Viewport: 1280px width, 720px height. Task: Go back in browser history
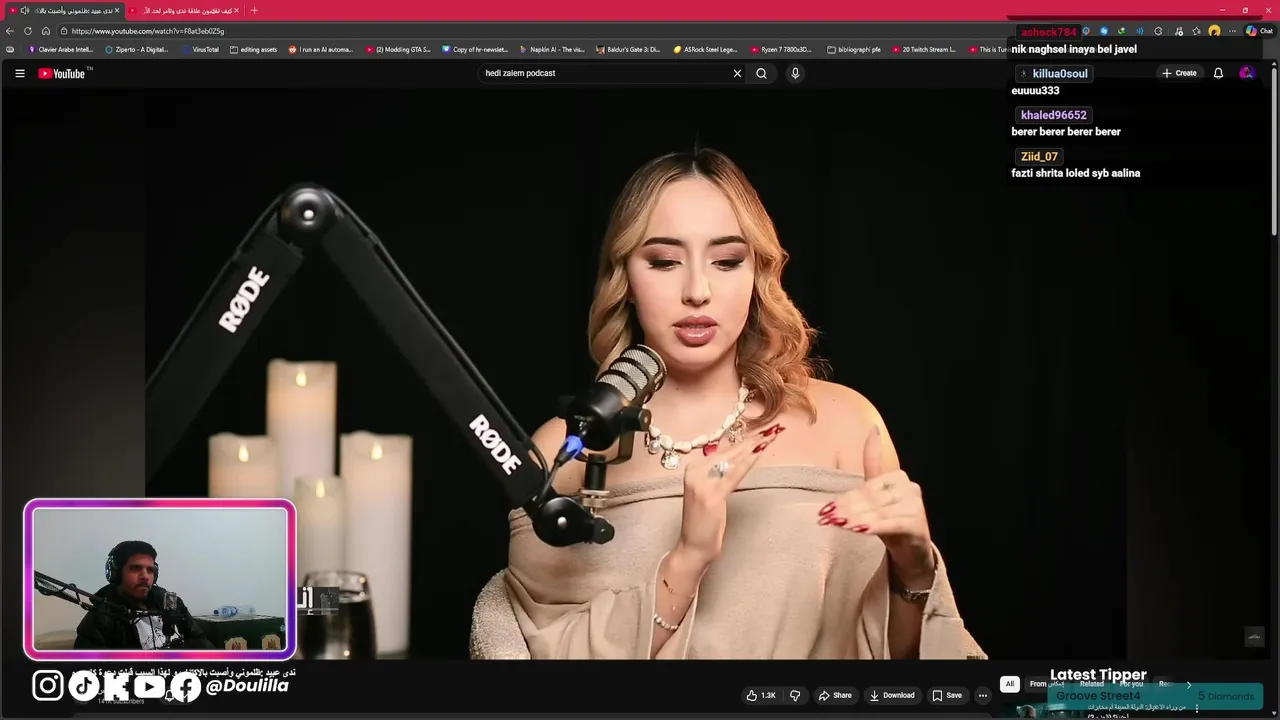tap(10, 31)
